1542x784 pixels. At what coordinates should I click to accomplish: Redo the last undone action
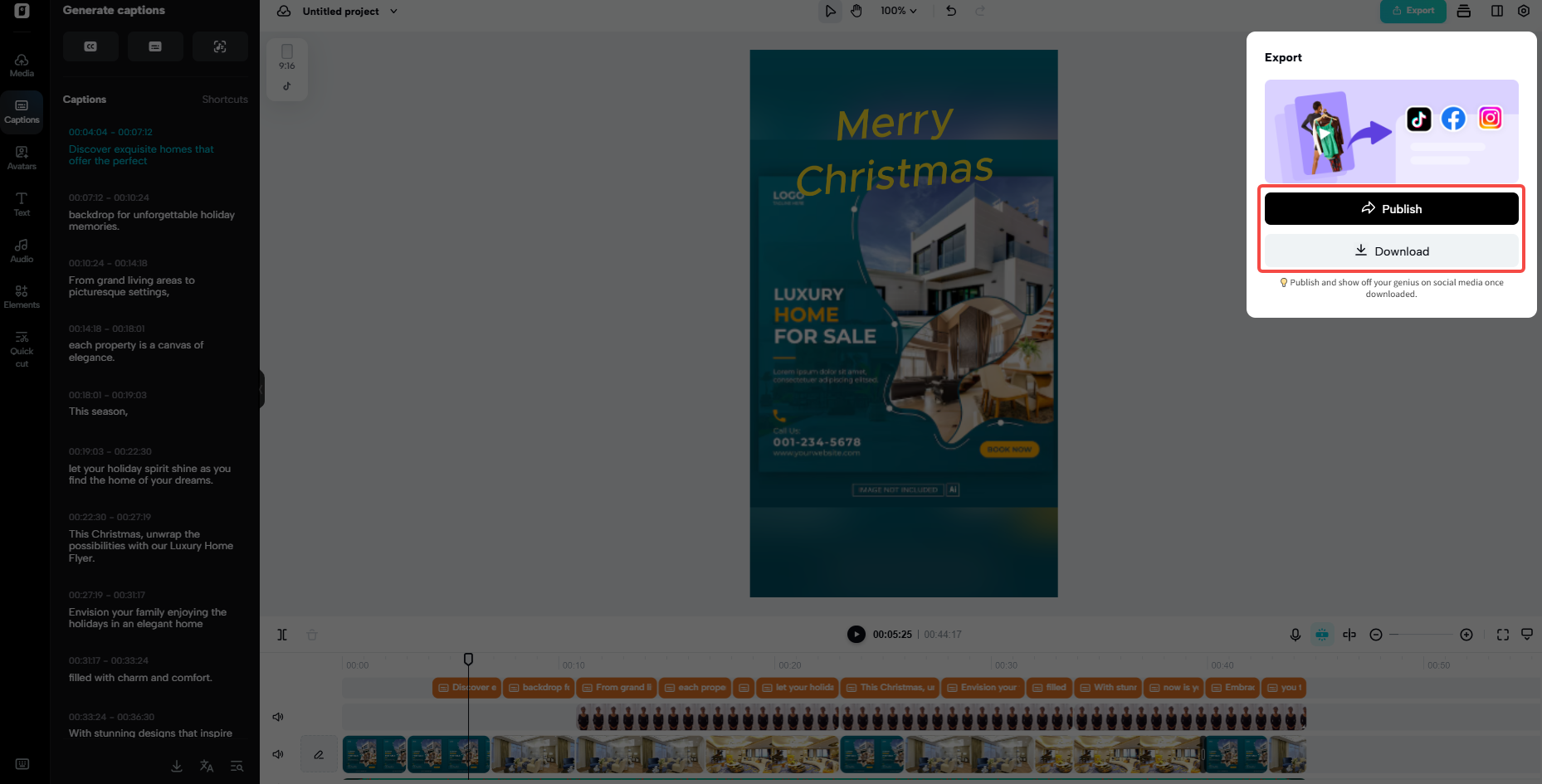(x=980, y=11)
